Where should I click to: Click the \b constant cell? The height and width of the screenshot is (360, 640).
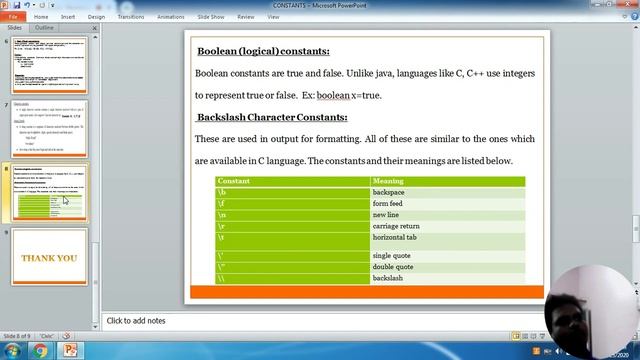[x=293, y=192]
